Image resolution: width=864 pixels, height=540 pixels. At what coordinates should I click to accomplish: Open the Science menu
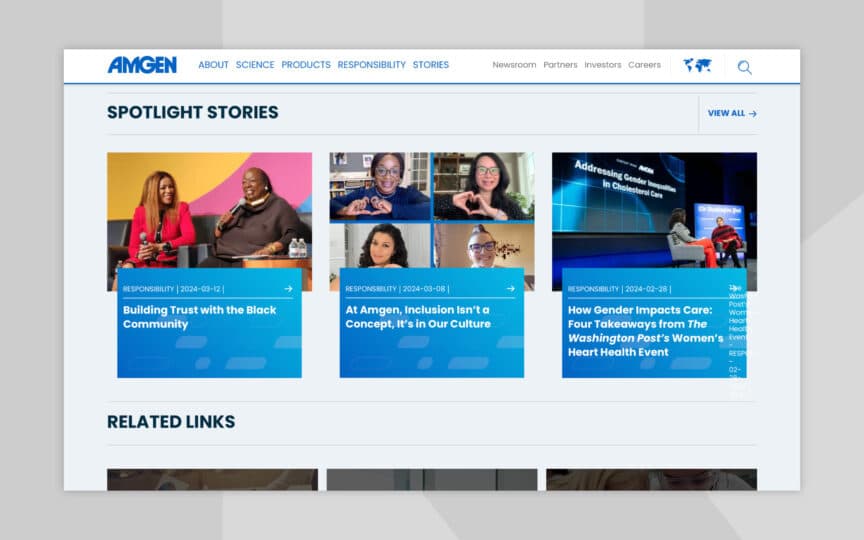(x=255, y=65)
